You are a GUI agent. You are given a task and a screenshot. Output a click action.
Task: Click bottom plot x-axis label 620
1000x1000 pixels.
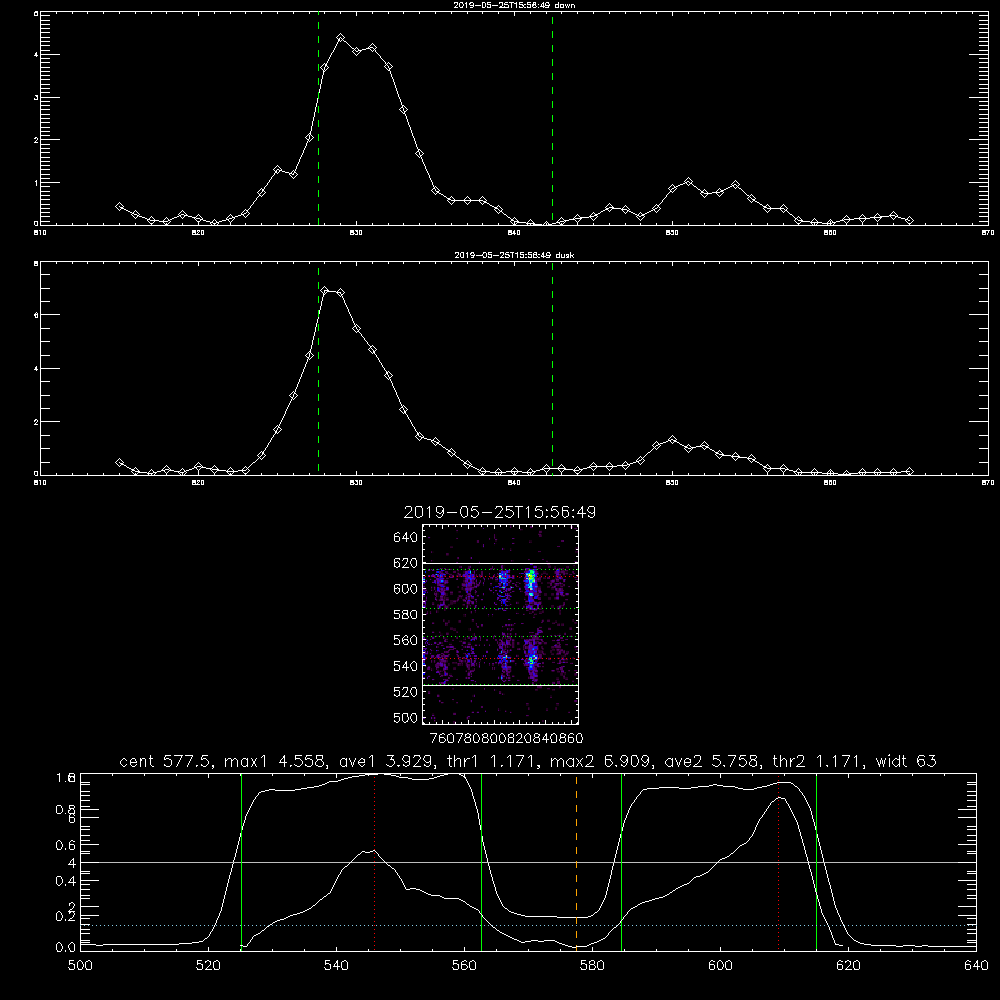tap(848, 966)
